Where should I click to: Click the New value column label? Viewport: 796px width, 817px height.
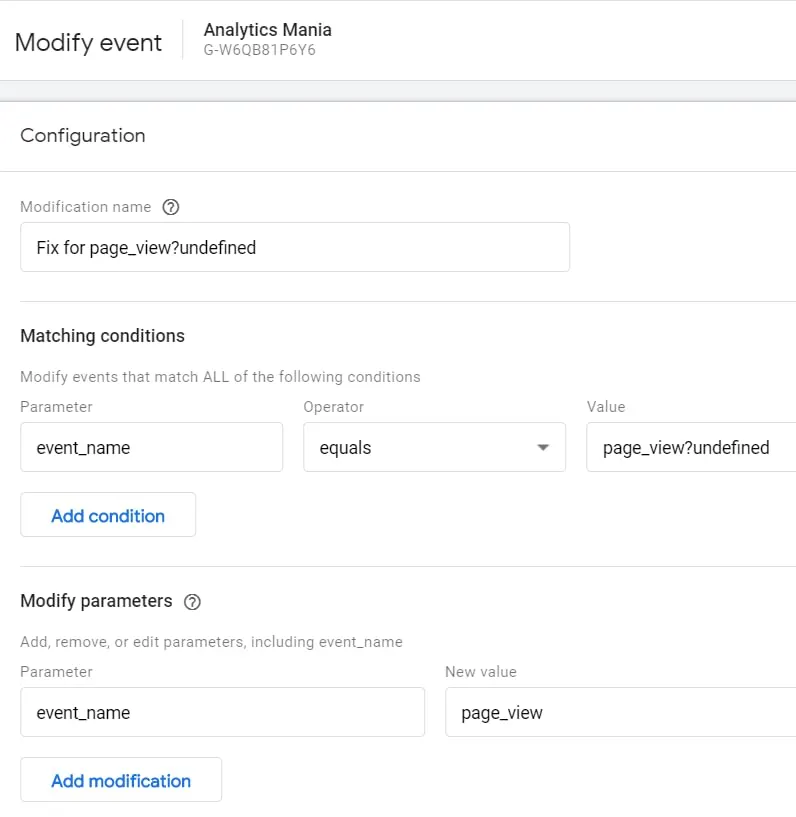click(x=481, y=672)
